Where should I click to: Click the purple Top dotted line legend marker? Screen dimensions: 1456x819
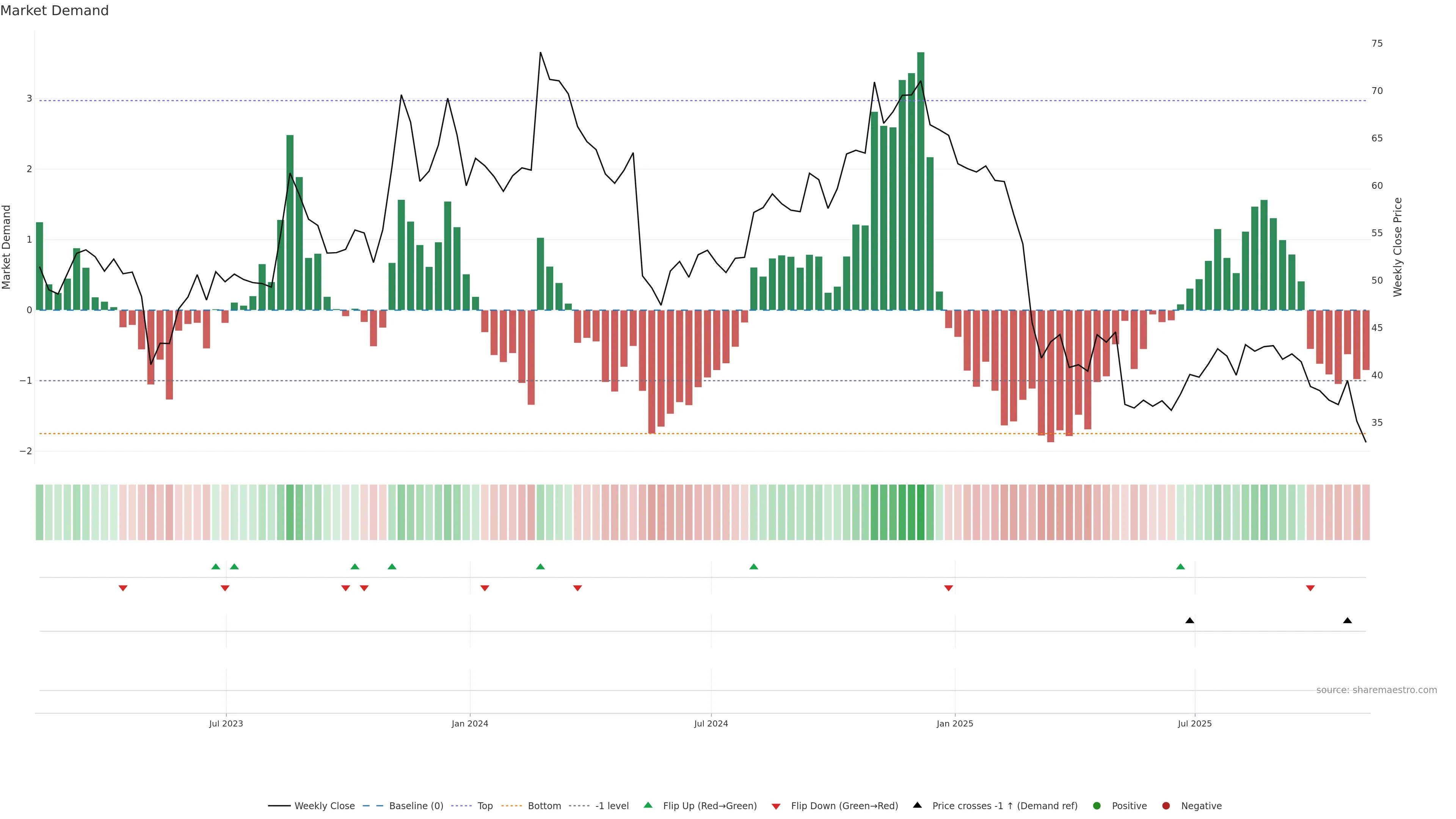(462, 805)
